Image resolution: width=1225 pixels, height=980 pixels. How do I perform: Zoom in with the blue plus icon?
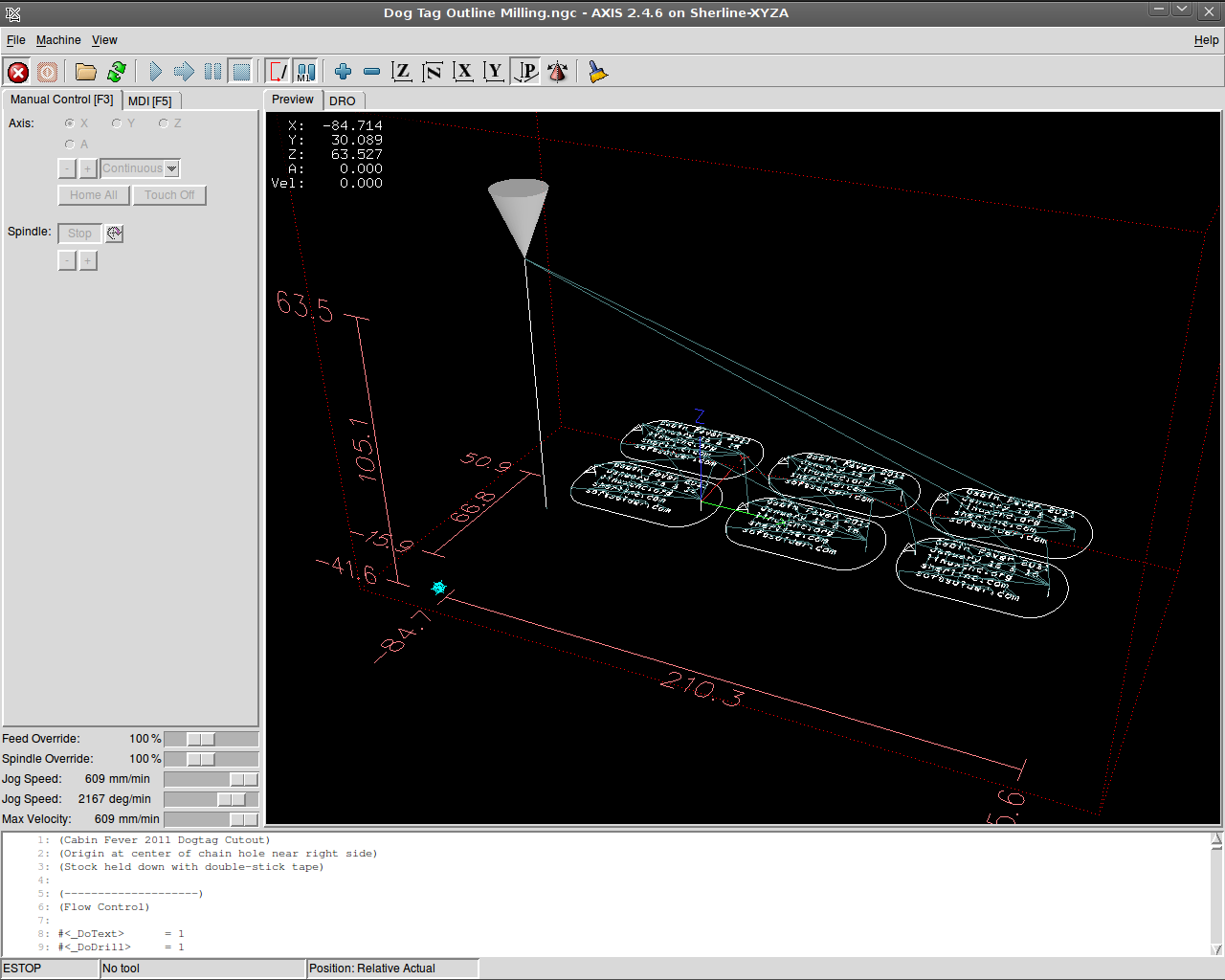click(x=343, y=72)
